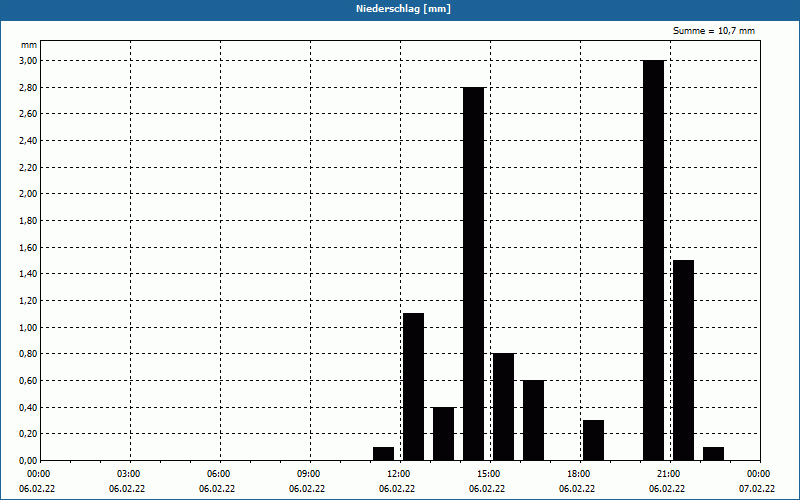Select the 2,20 y-axis value
Screen dimensions: 800x500
(28, 167)
